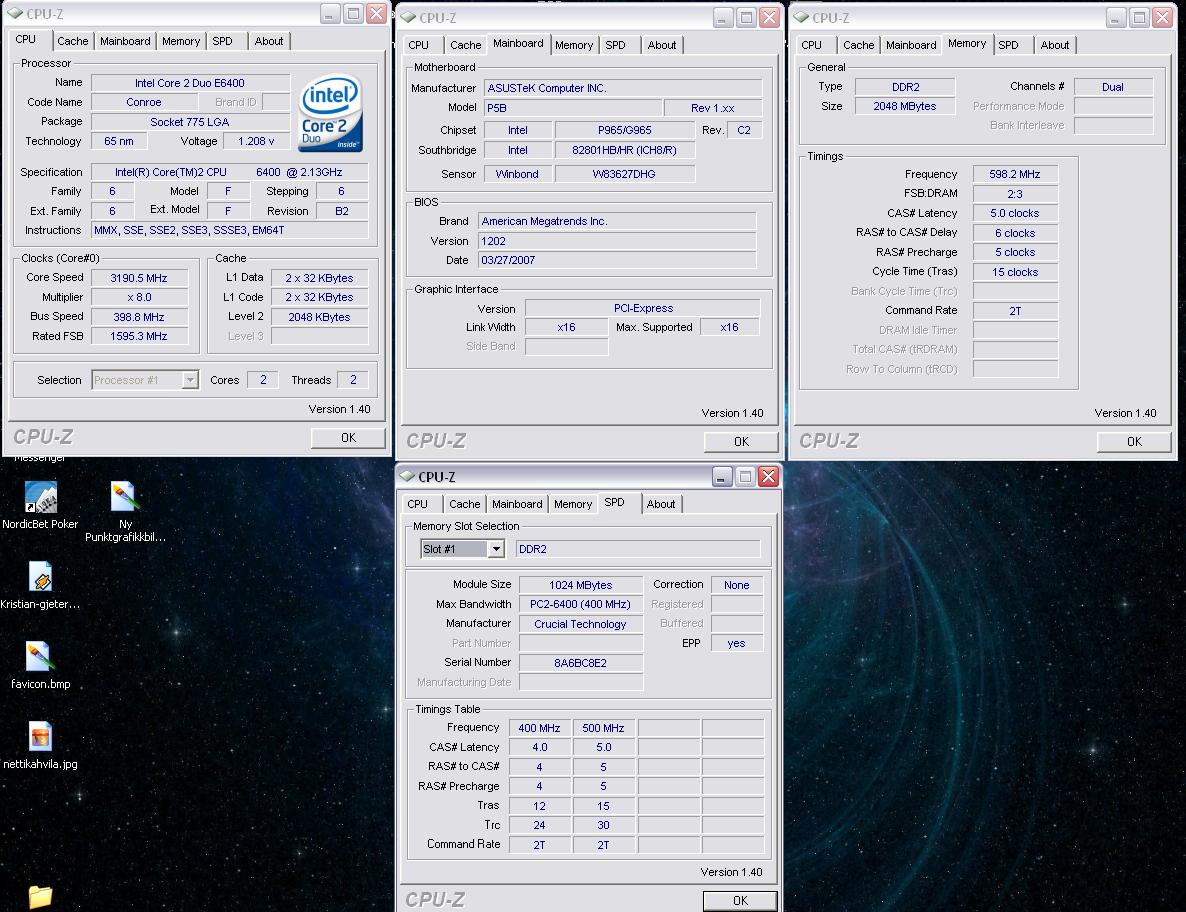This screenshot has height=912, width=1186.
Task: Open About tab in the SPD window
Action: [x=660, y=504]
